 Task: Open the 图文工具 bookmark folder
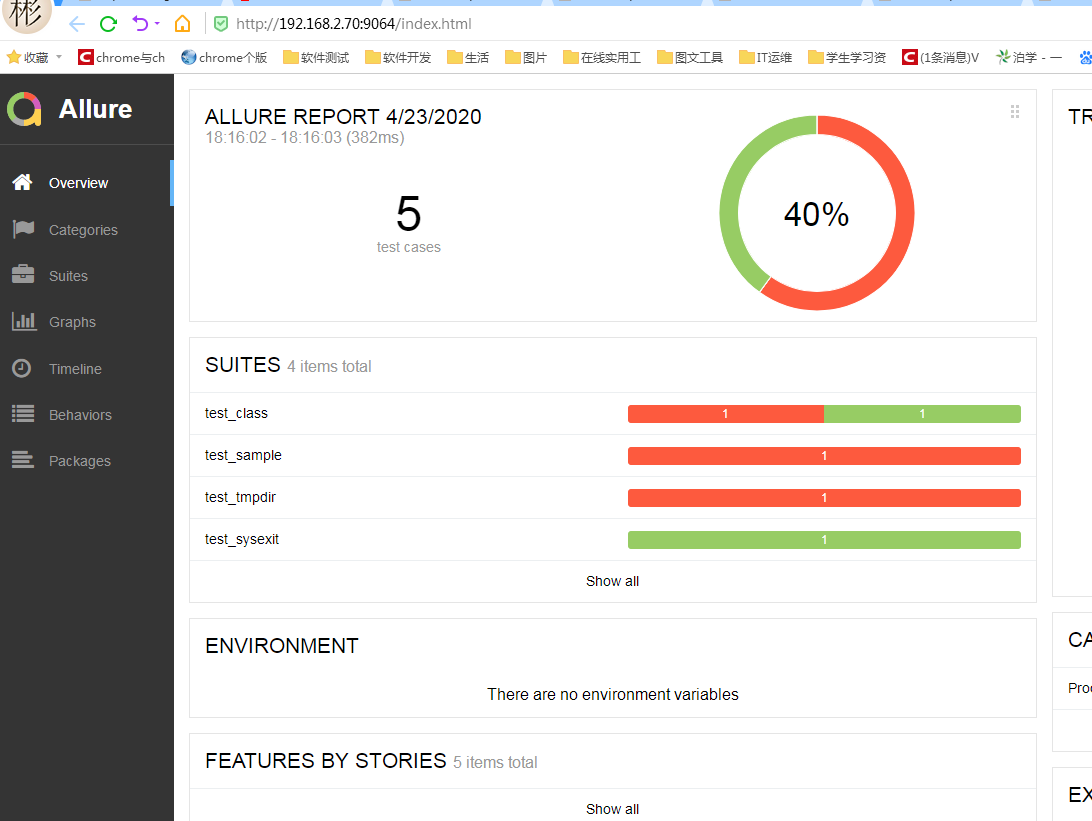689,57
